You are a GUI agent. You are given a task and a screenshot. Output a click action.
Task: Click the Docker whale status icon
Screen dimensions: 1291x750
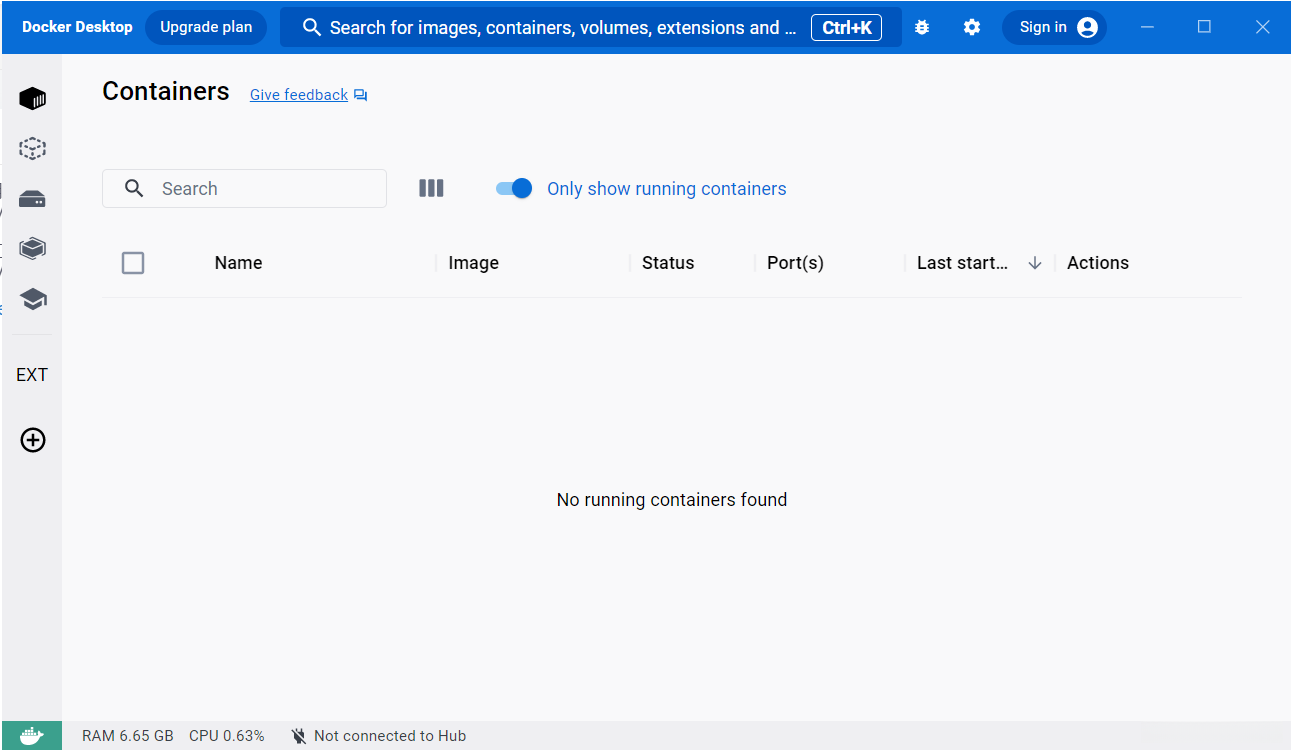[x=32, y=736]
